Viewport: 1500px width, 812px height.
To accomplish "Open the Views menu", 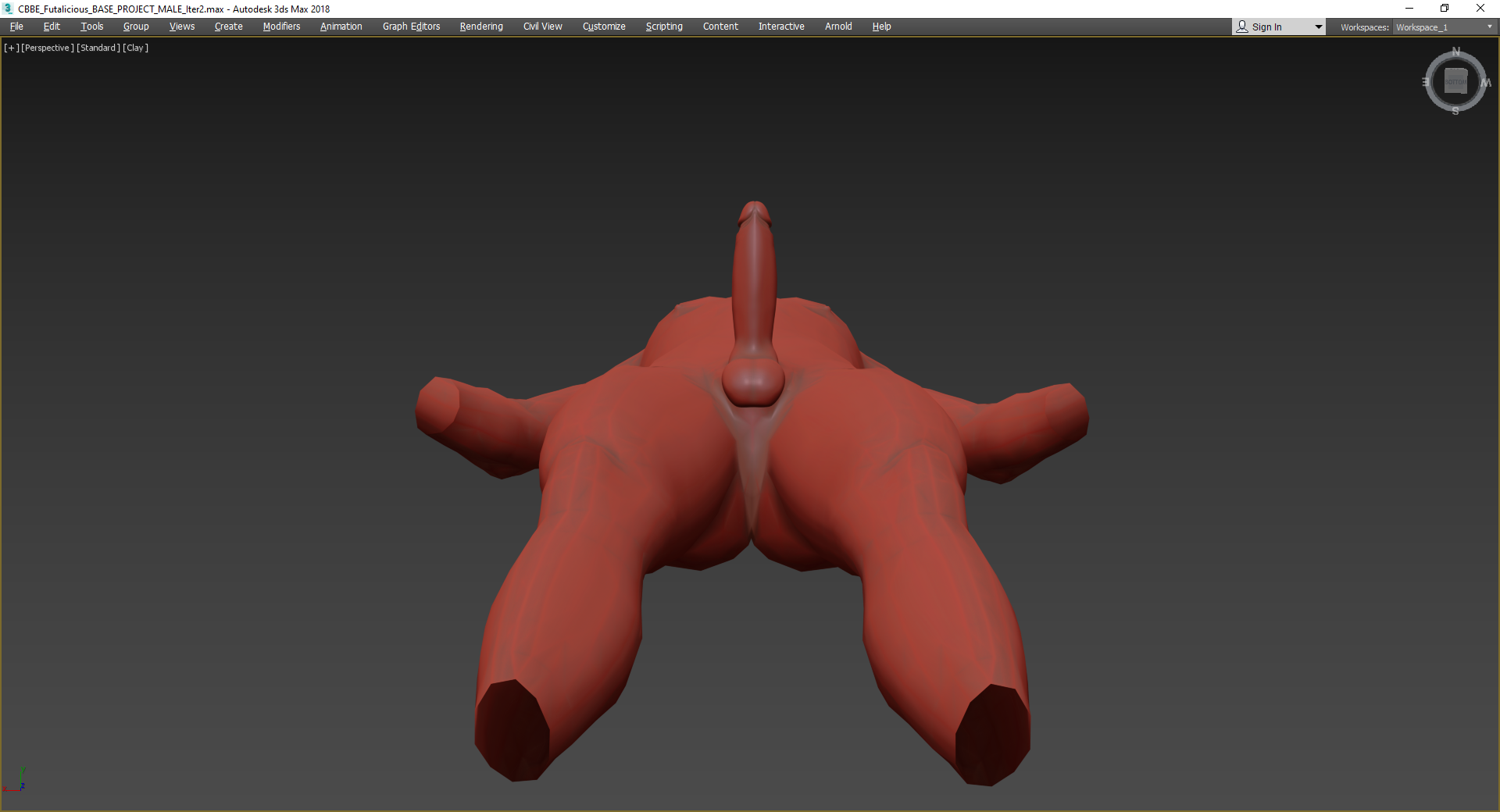I will (x=182, y=27).
